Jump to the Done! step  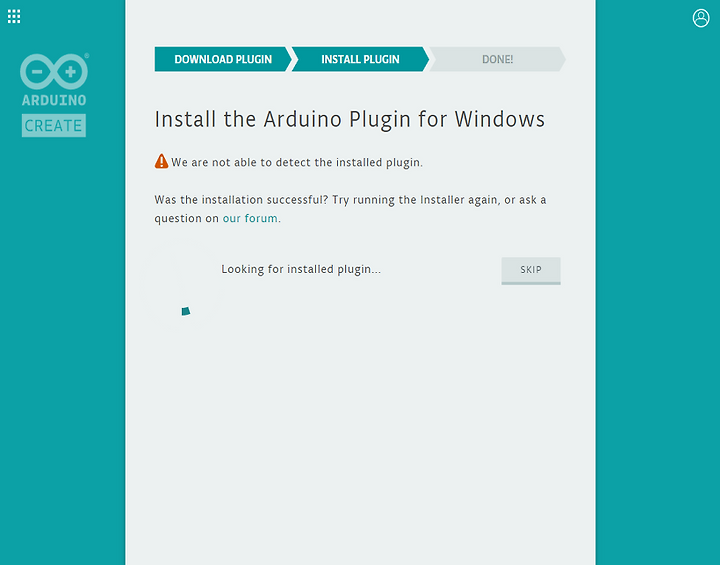[497, 59]
